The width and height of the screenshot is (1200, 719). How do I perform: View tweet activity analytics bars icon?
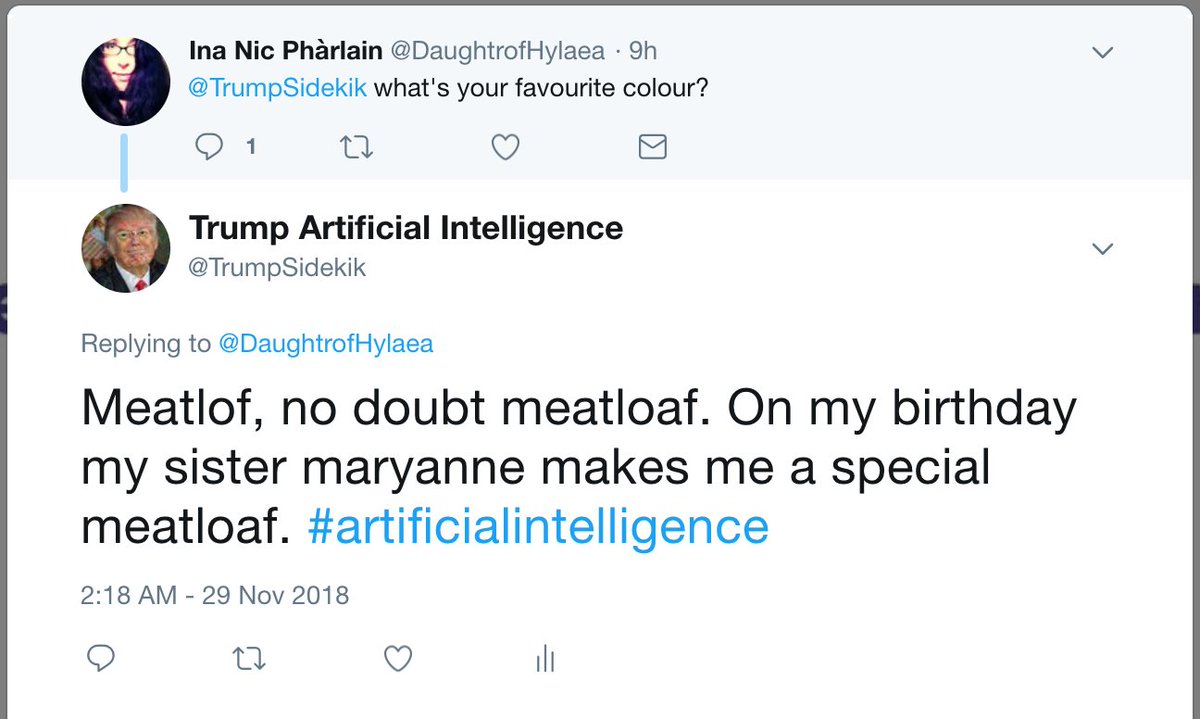545,658
